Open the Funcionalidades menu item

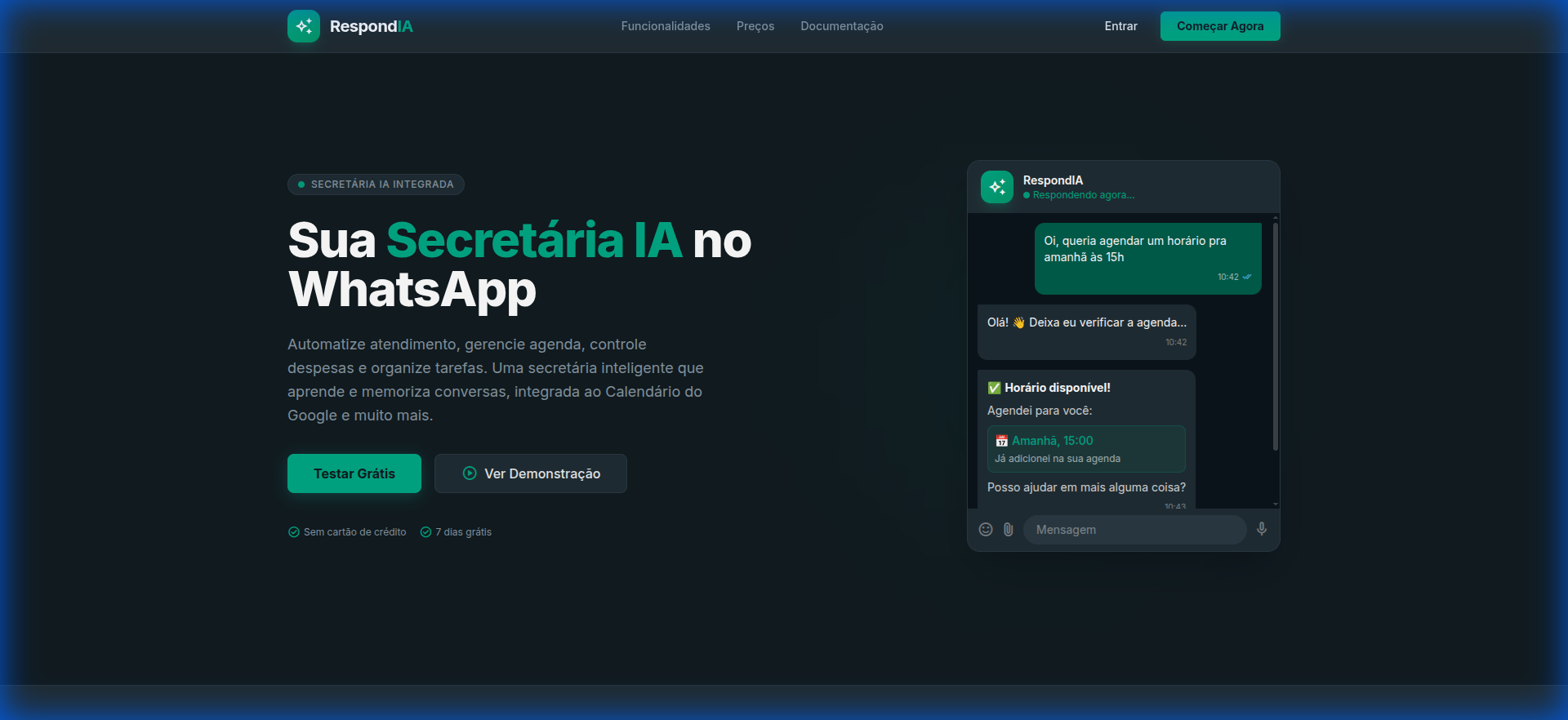666,26
